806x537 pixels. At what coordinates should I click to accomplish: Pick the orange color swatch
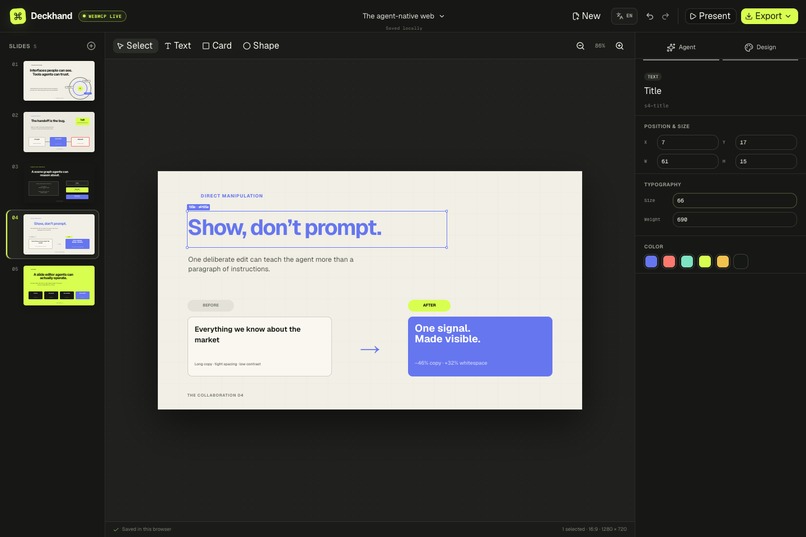click(x=723, y=262)
